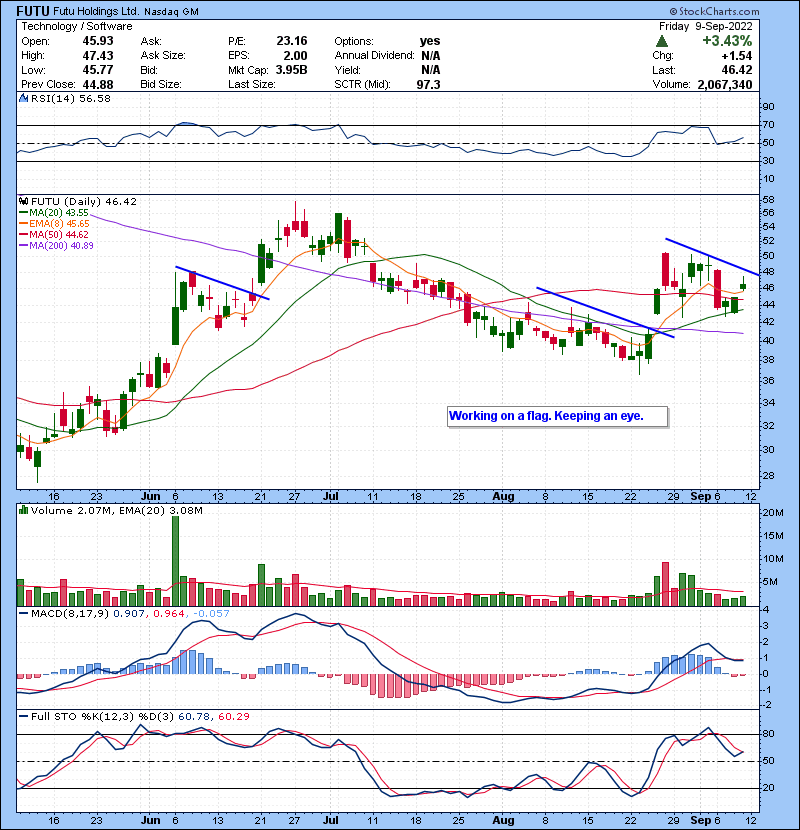
Task: Select the P/E value 23.16
Action: (292, 41)
